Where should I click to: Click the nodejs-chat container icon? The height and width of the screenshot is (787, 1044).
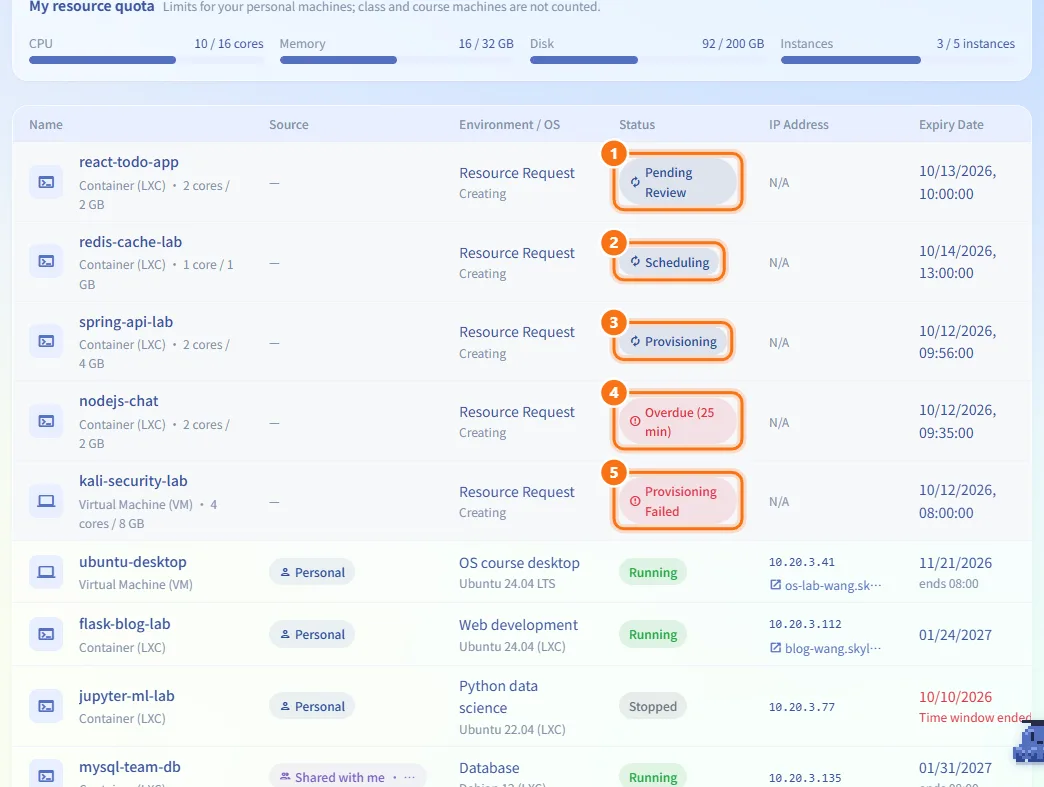coord(46,421)
